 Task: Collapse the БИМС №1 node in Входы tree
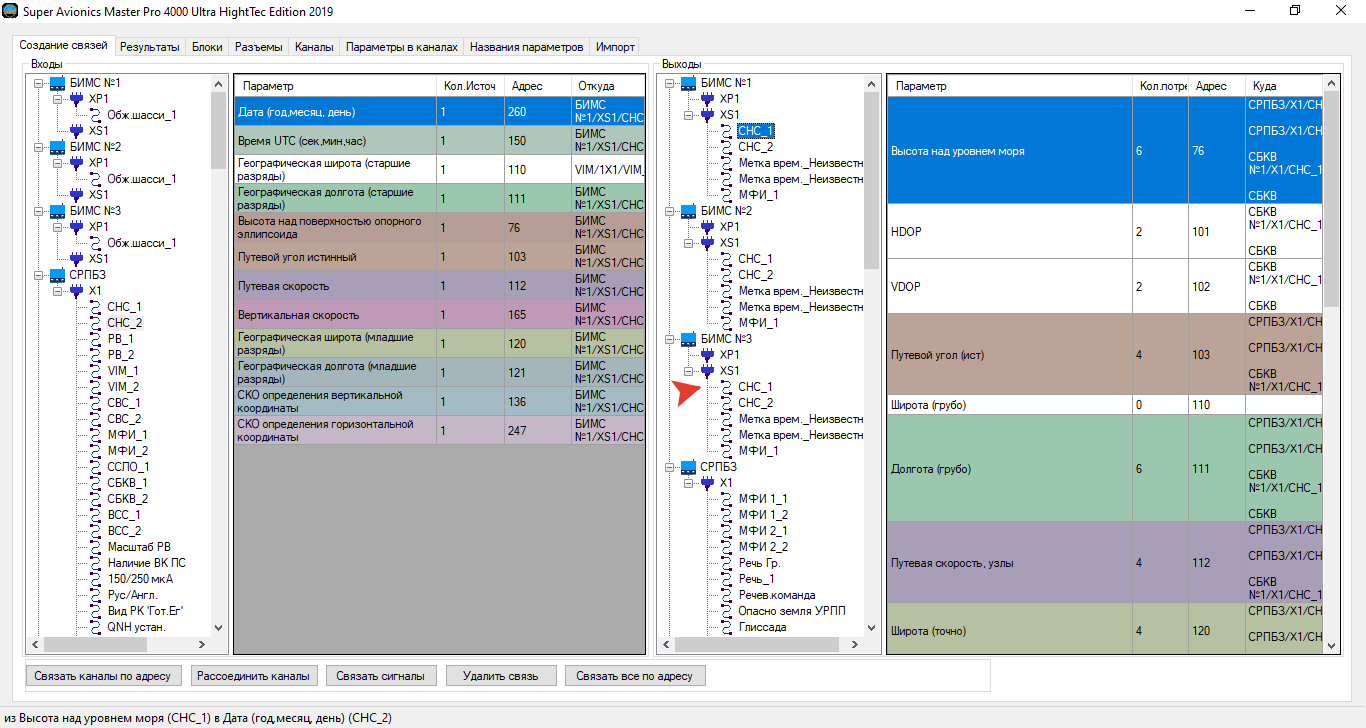pos(39,83)
